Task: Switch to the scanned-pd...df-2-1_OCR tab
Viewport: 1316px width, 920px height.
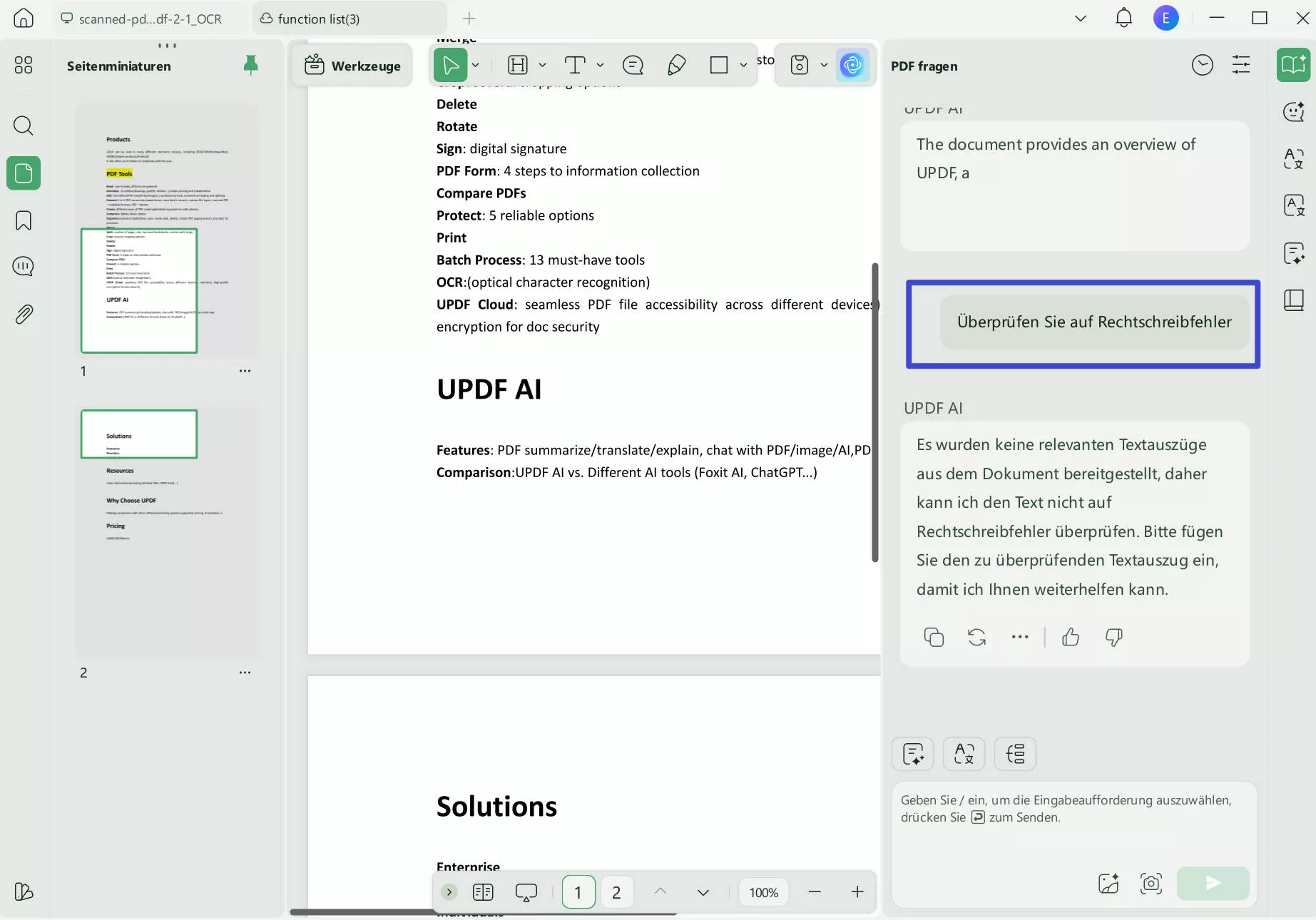Action: (x=151, y=19)
